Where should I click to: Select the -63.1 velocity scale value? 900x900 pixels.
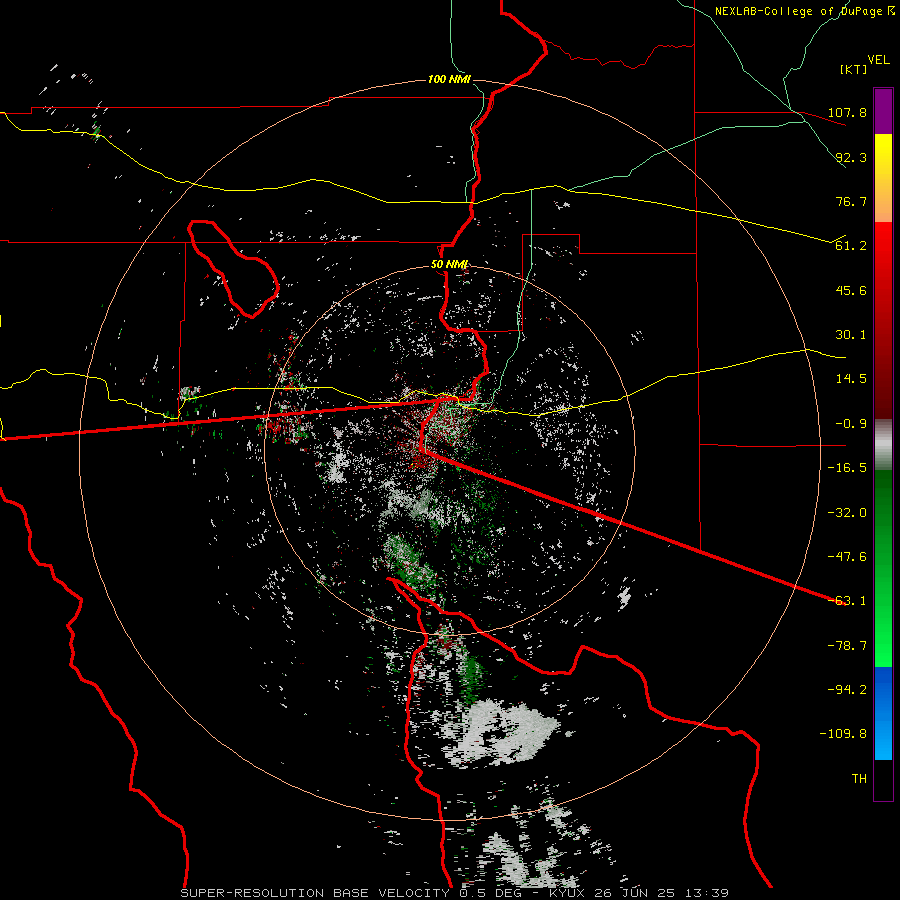847,600
